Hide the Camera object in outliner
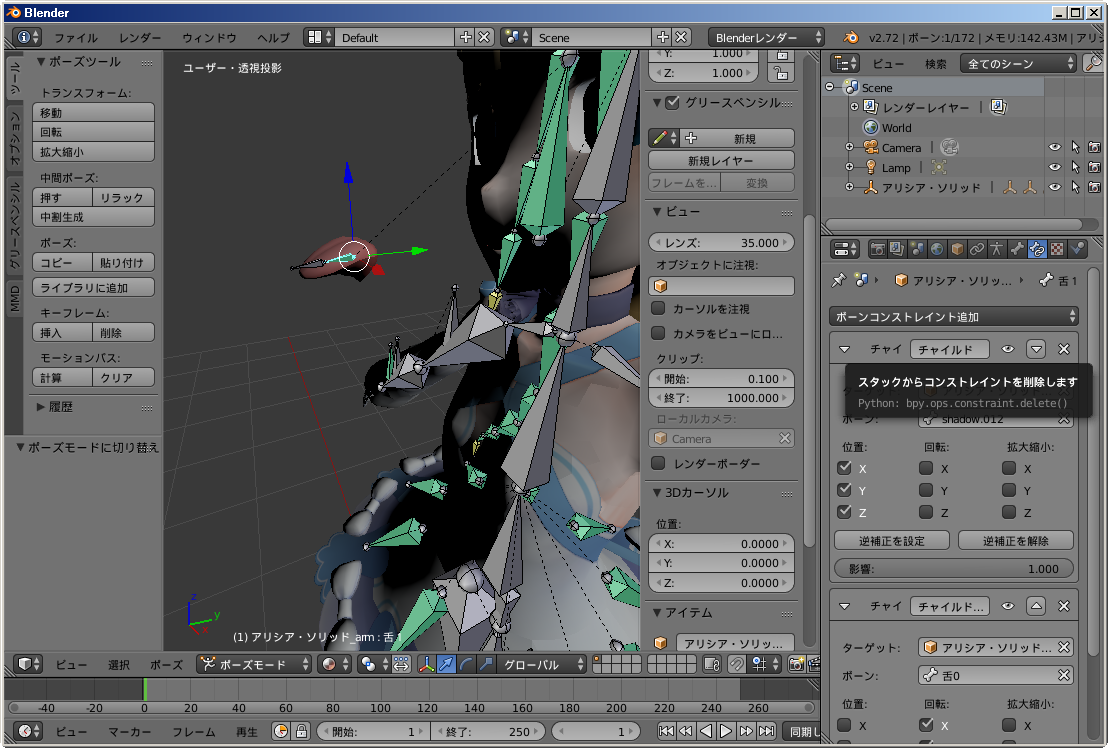 (1054, 148)
